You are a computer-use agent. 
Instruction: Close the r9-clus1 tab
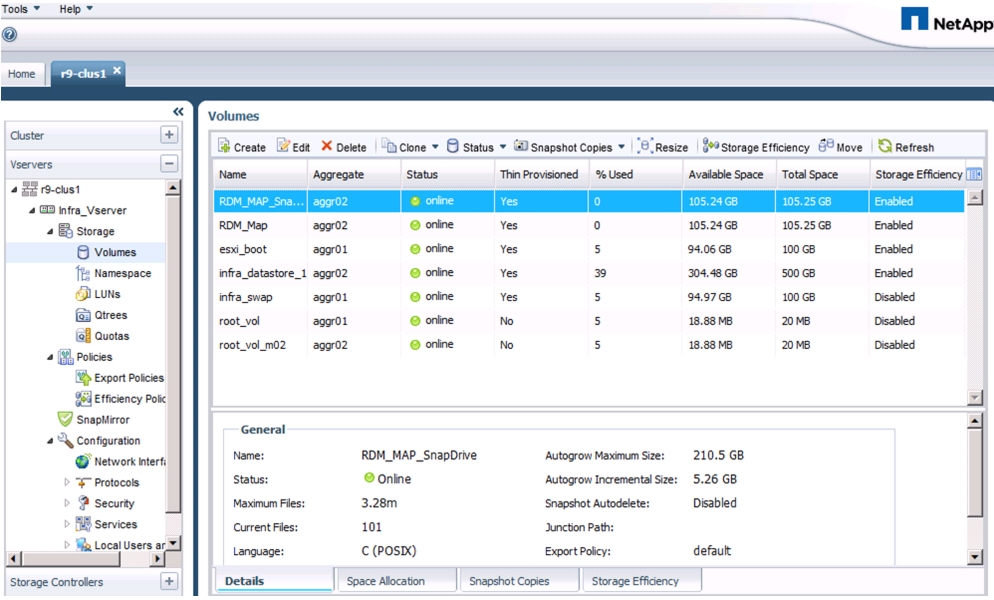[117, 71]
